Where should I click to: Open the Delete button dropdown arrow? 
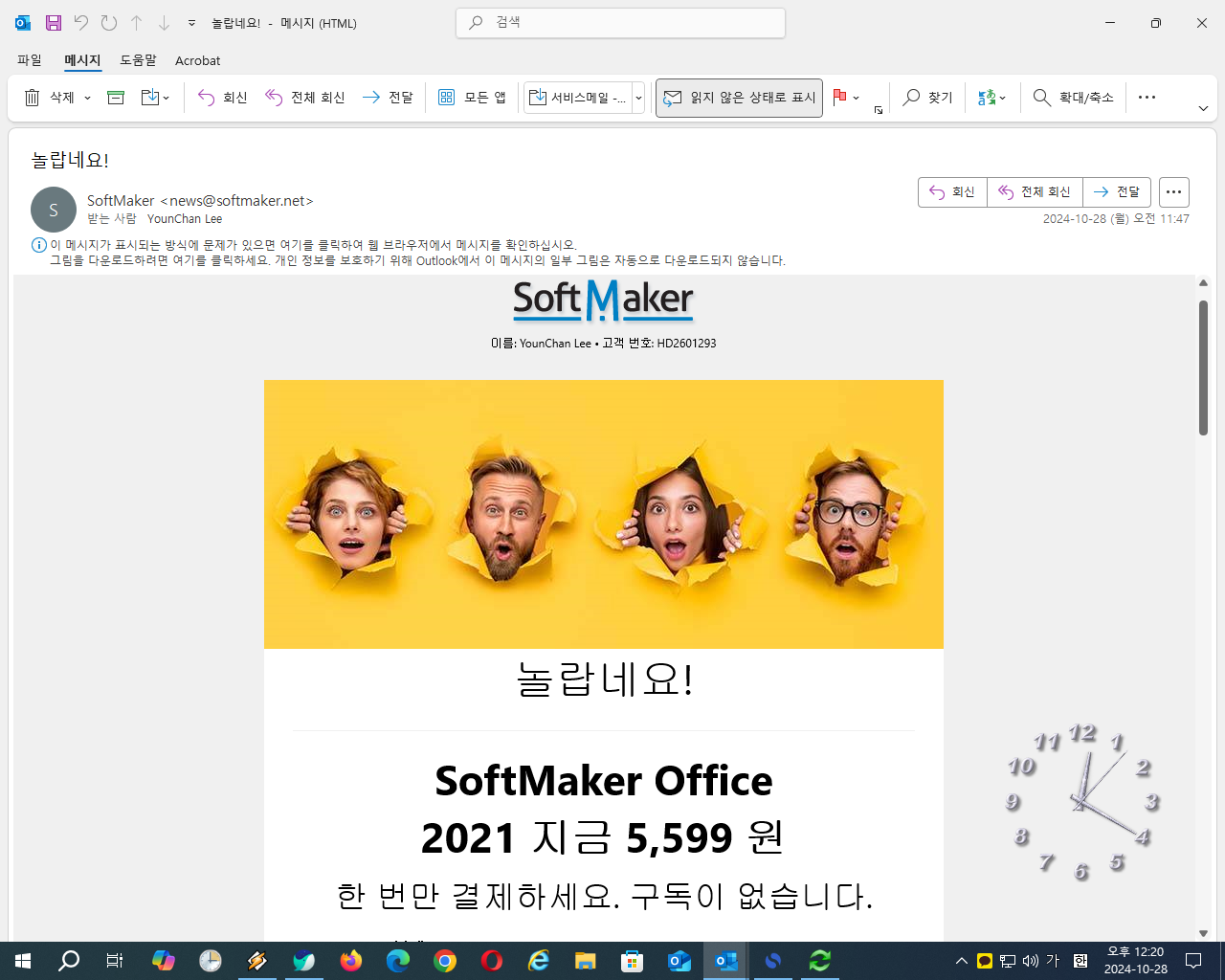87,98
